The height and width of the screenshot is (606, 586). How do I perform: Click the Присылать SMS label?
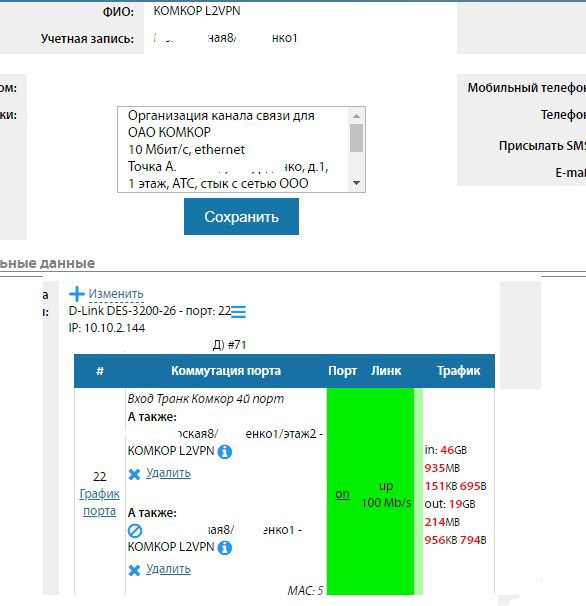click(542, 146)
